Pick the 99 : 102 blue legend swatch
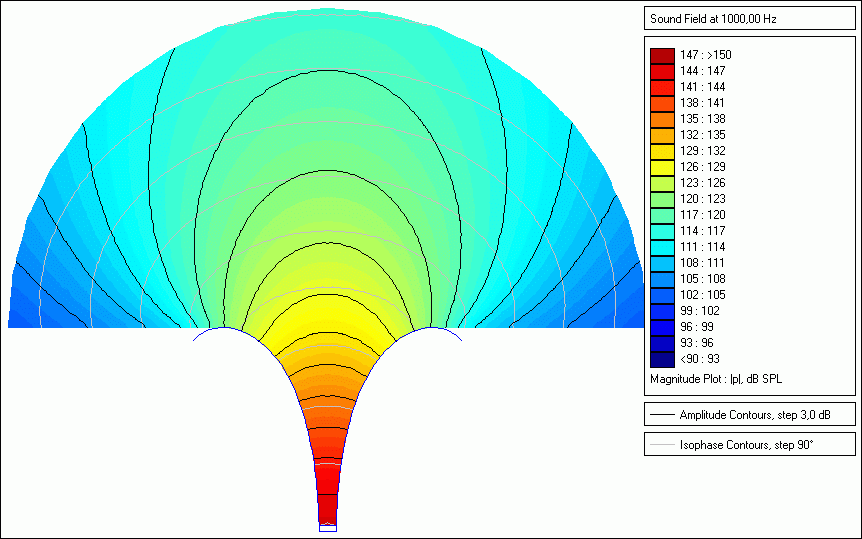 (x=662, y=311)
